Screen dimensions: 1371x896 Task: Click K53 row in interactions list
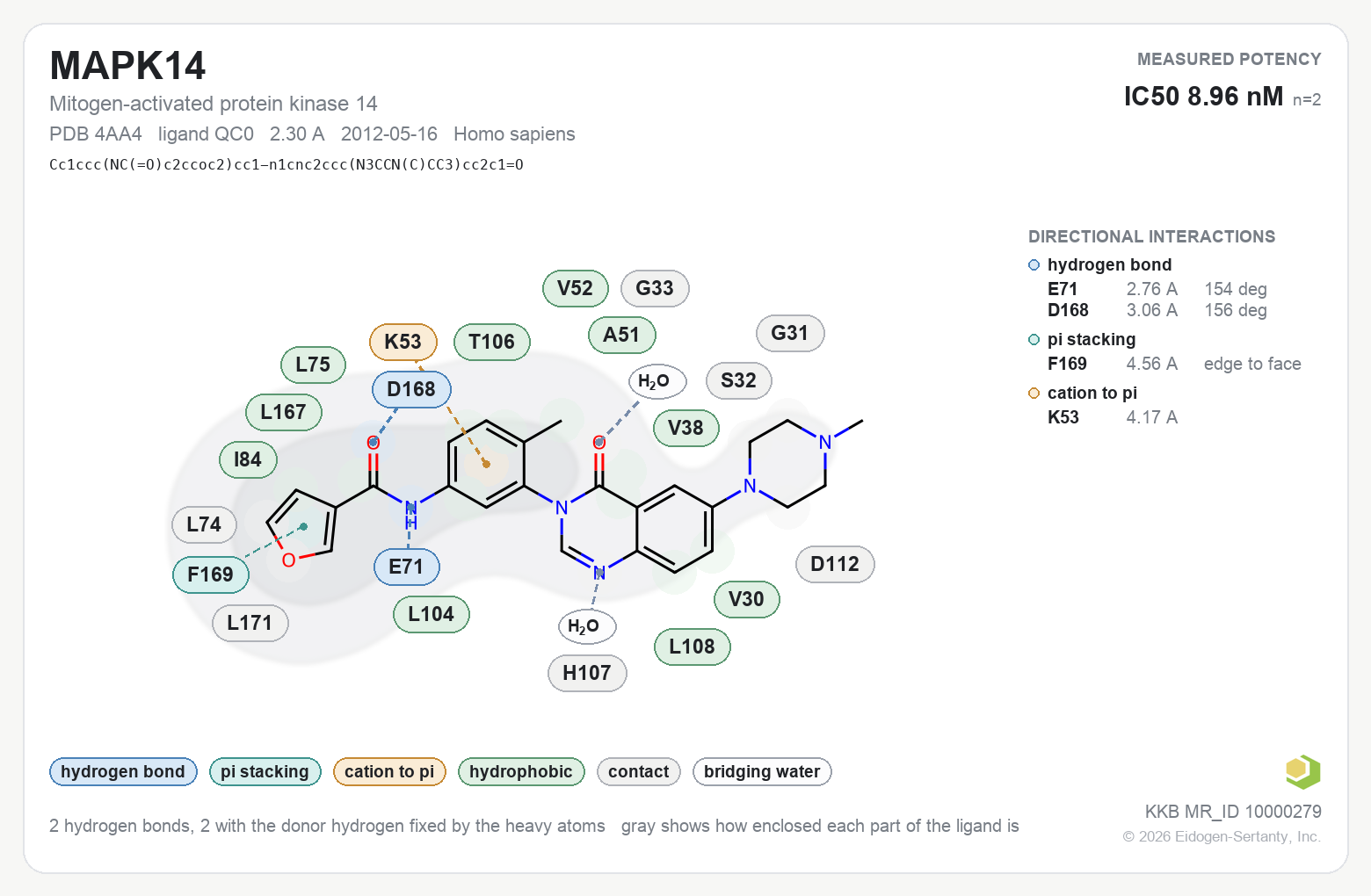tap(1113, 417)
